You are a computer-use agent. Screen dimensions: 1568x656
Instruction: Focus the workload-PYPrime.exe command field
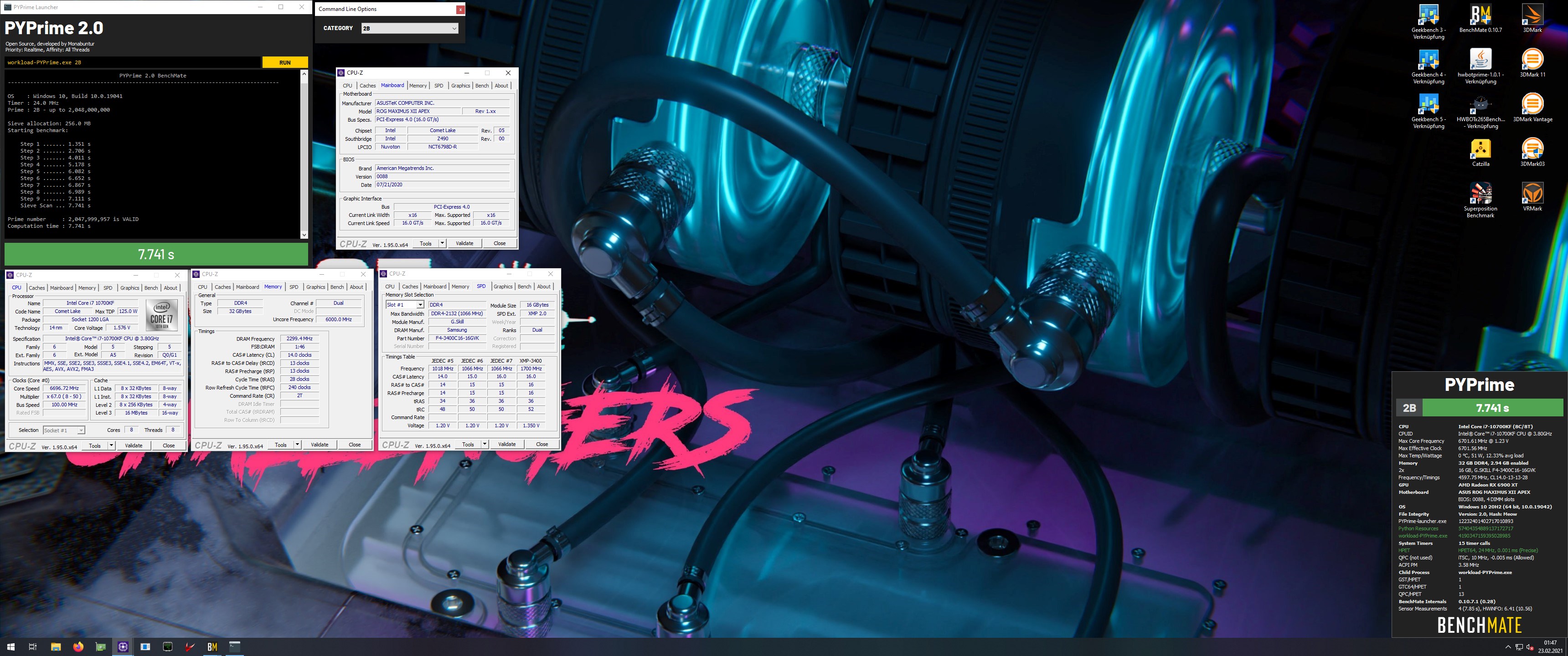133,63
